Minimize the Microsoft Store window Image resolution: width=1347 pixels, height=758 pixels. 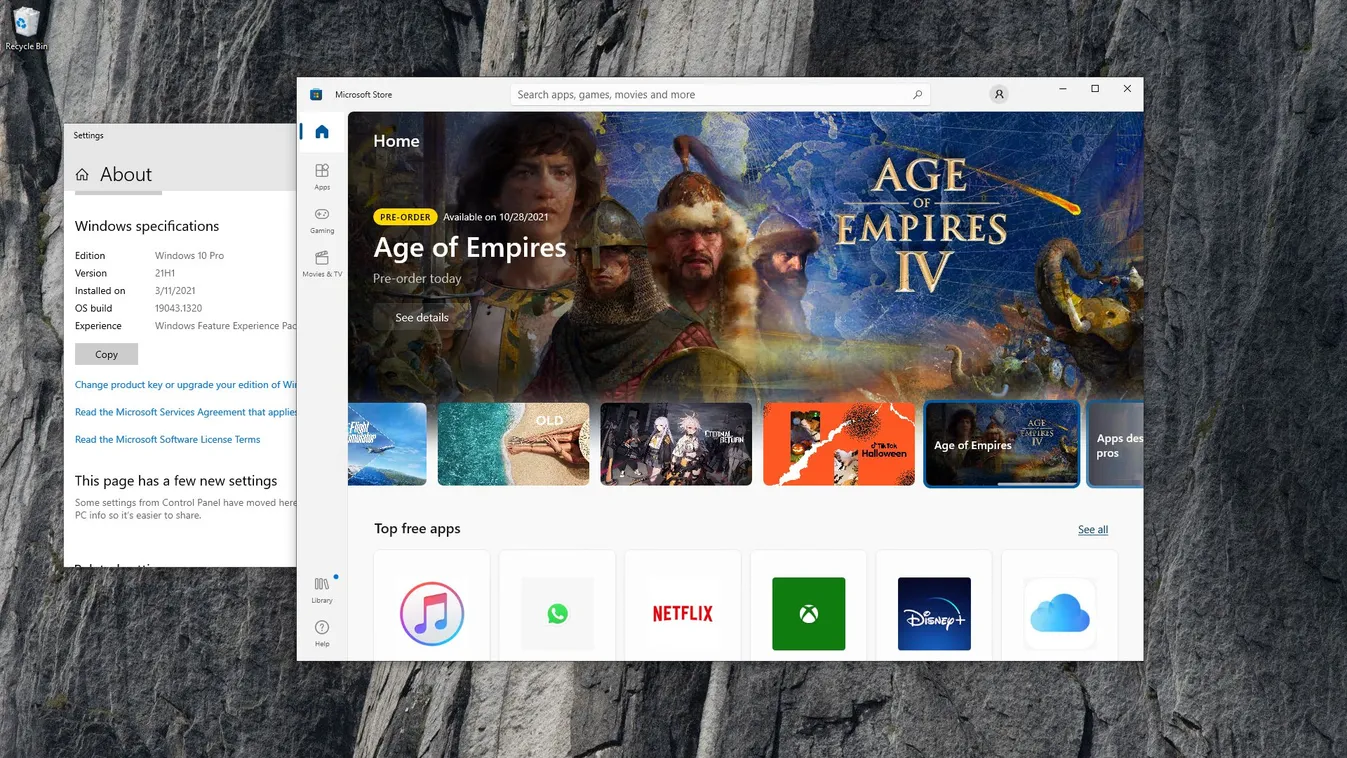pos(1063,89)
